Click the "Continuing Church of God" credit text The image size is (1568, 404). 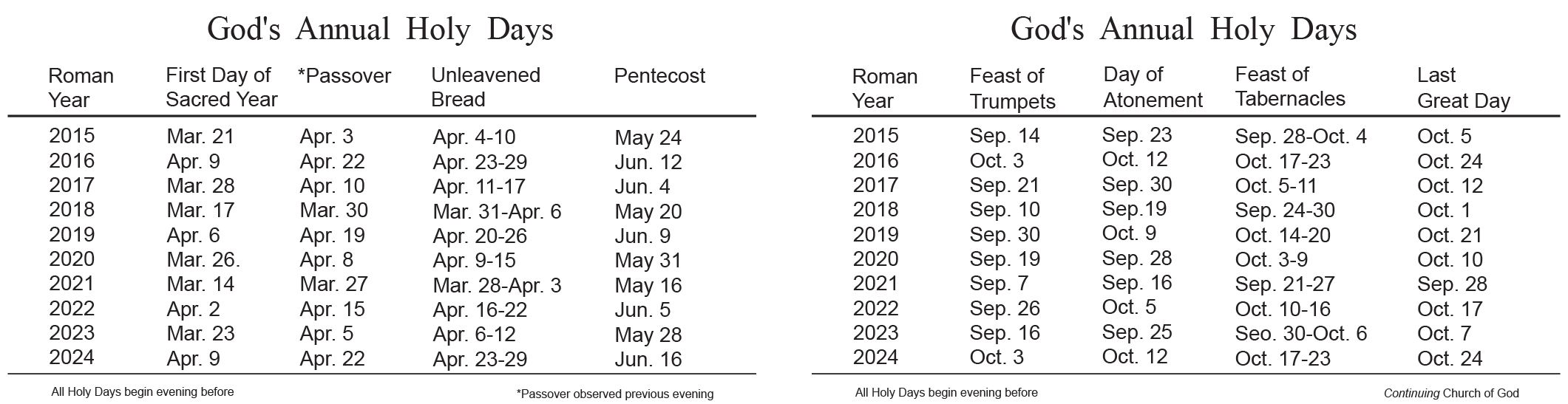click(1450, 394)
